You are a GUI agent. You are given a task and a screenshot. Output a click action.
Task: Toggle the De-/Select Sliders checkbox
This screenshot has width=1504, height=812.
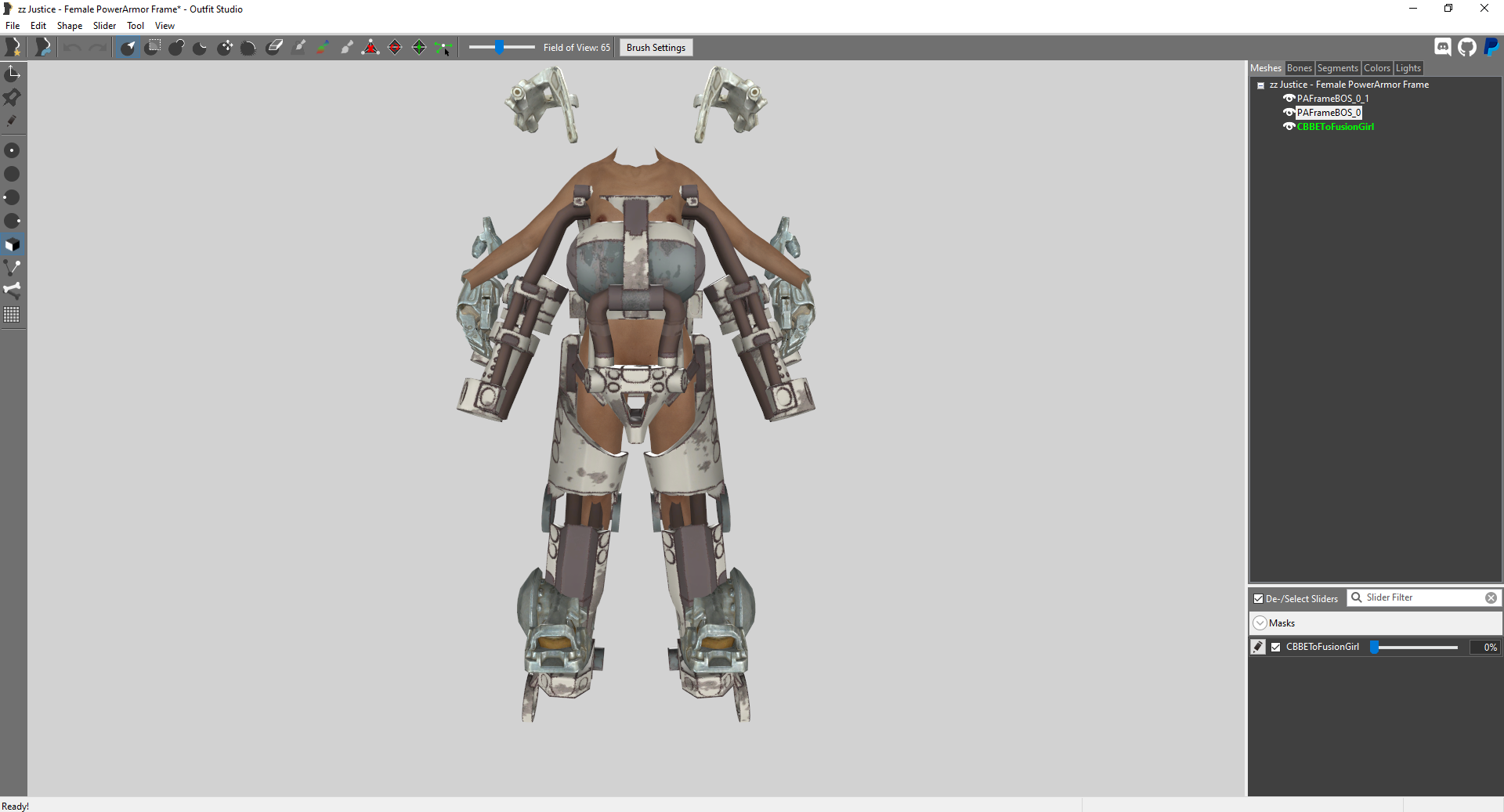[1258, 599]
